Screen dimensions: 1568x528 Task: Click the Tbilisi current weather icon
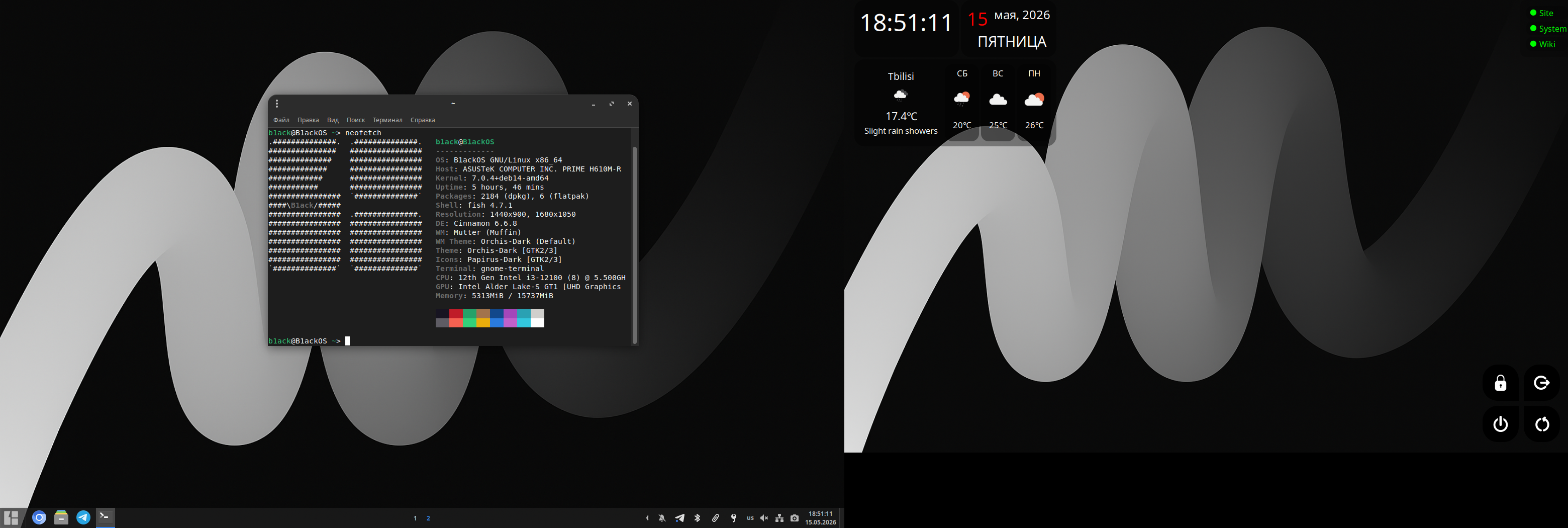coord(900,95)
